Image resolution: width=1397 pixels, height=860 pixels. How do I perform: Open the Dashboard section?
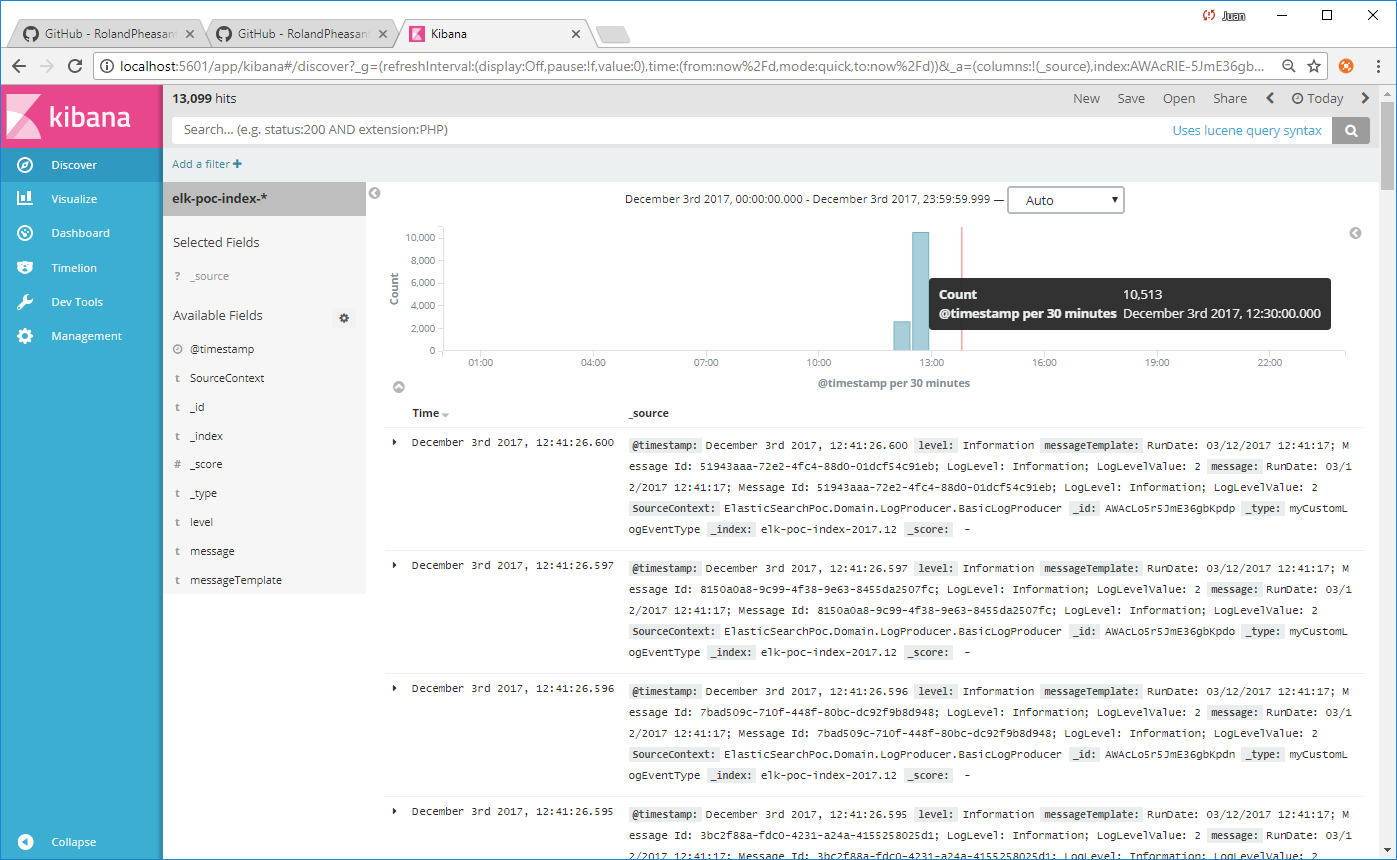[x=81, y=233]
